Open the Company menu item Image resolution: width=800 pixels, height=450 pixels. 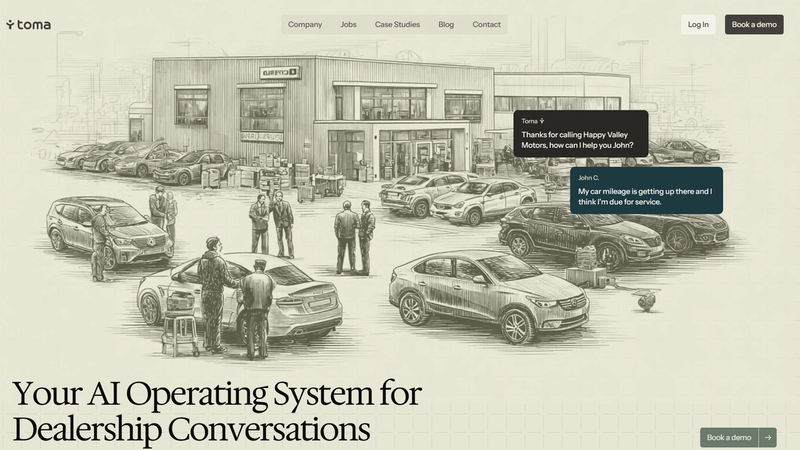305,24
